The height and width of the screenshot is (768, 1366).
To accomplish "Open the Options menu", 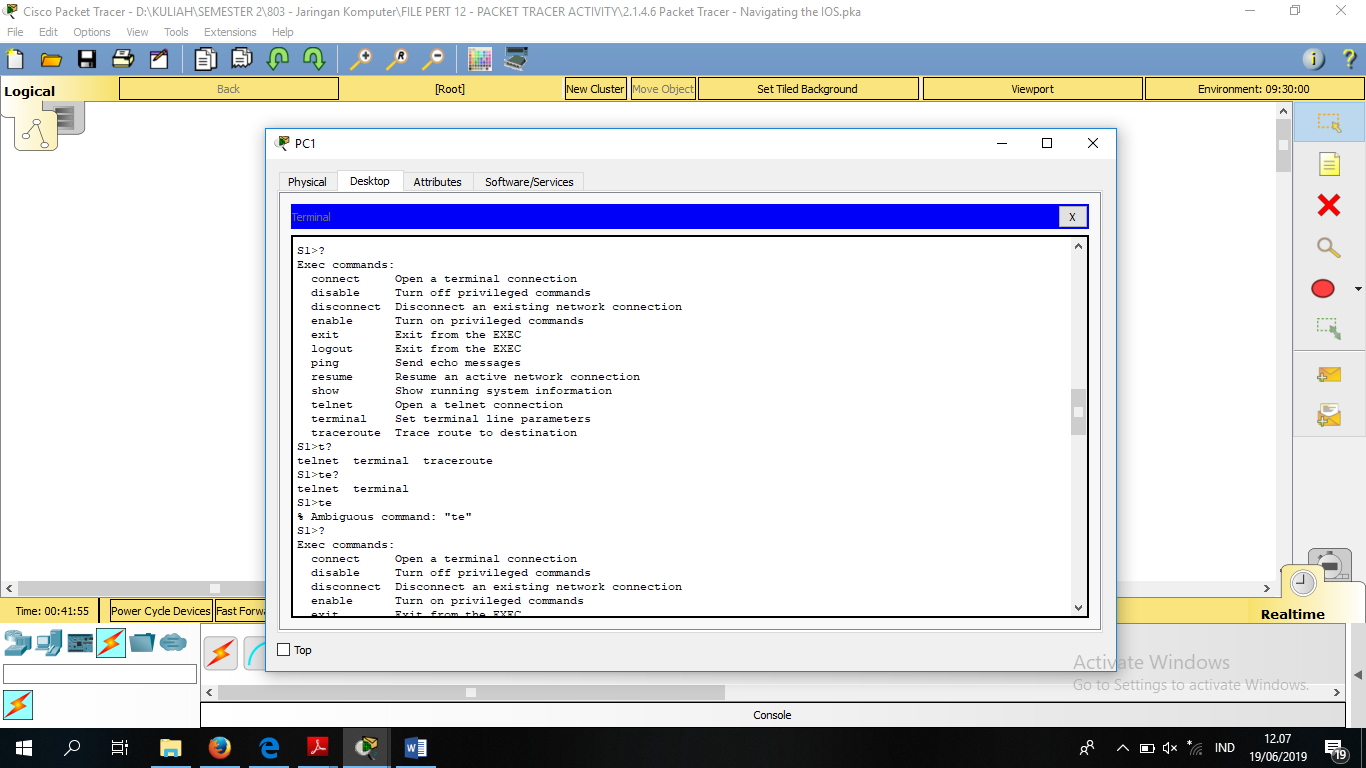I will [x=91, y=32].
